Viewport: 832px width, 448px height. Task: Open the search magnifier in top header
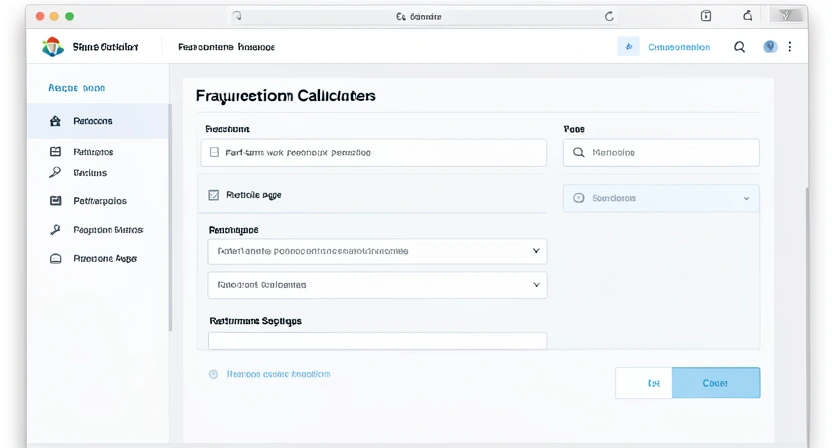click(739, 47)
